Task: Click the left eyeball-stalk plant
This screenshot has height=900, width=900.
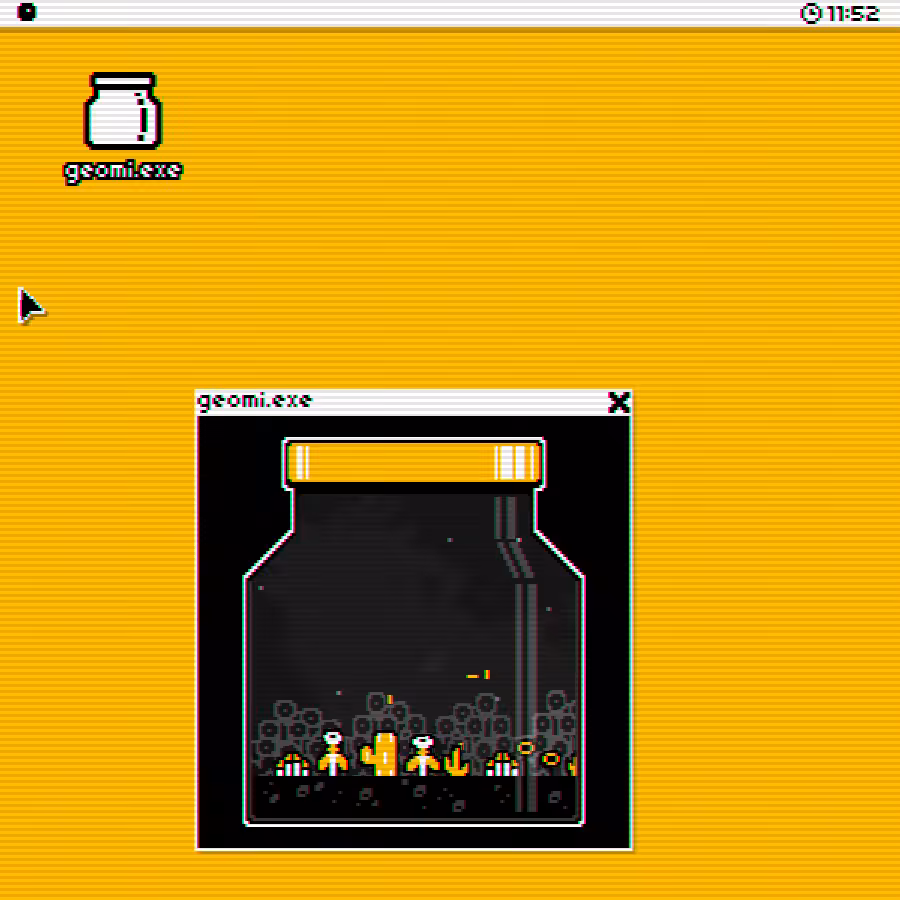Action: (x=332, y=753)
